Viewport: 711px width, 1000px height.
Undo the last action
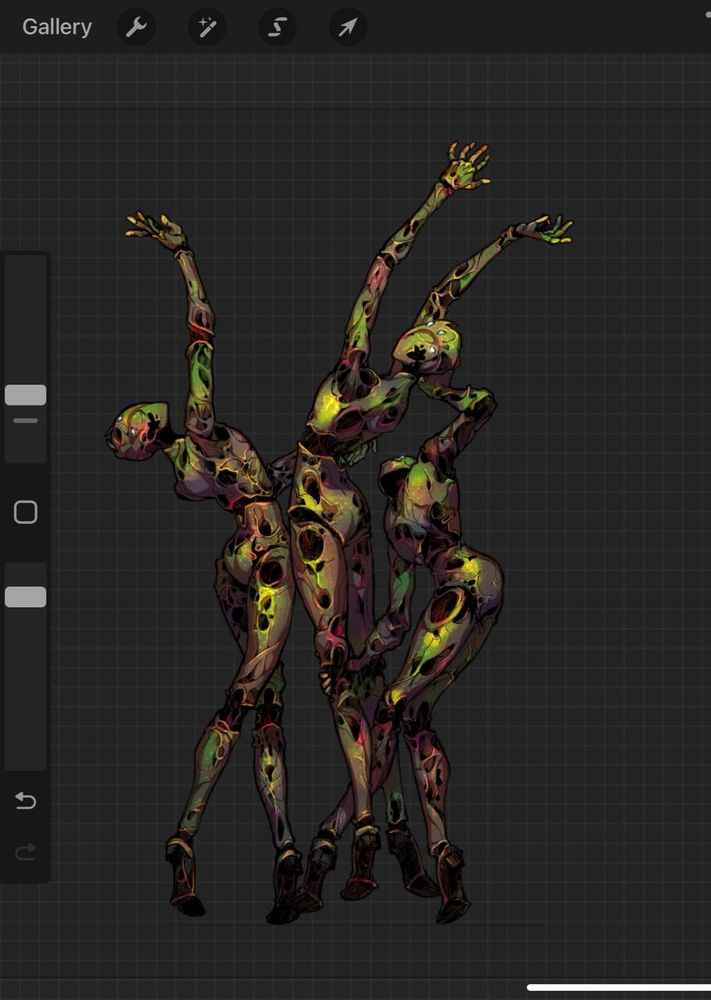click(x=26, y=800)
